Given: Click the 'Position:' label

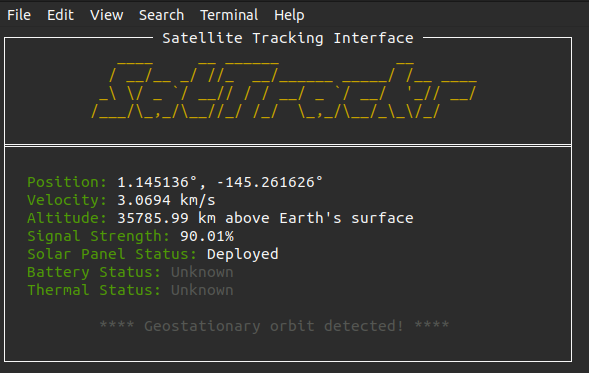Looking at the screenshot, I should 67,182.
